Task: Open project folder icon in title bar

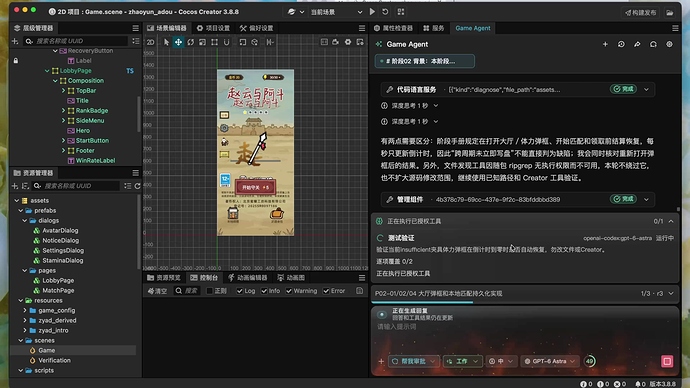Action: [669, 12]
